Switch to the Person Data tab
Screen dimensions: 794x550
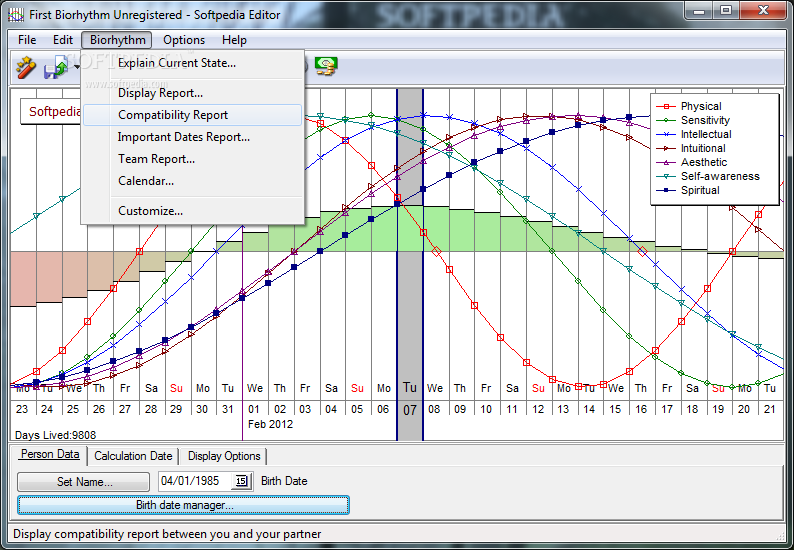(x=50, y=454)
